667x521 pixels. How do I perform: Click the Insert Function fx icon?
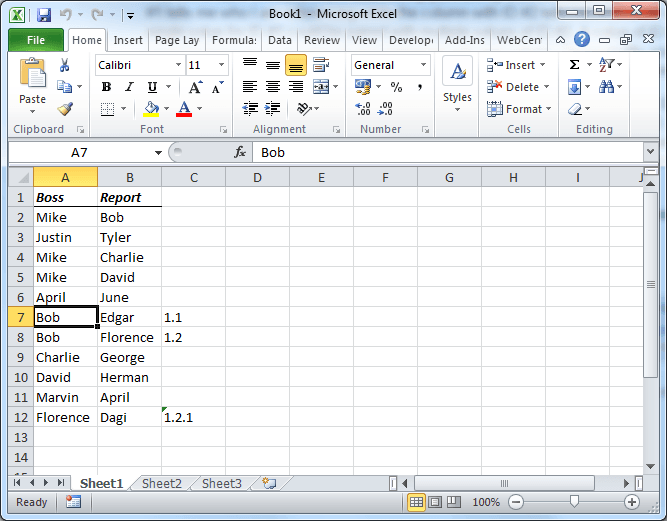coord(240,152)
